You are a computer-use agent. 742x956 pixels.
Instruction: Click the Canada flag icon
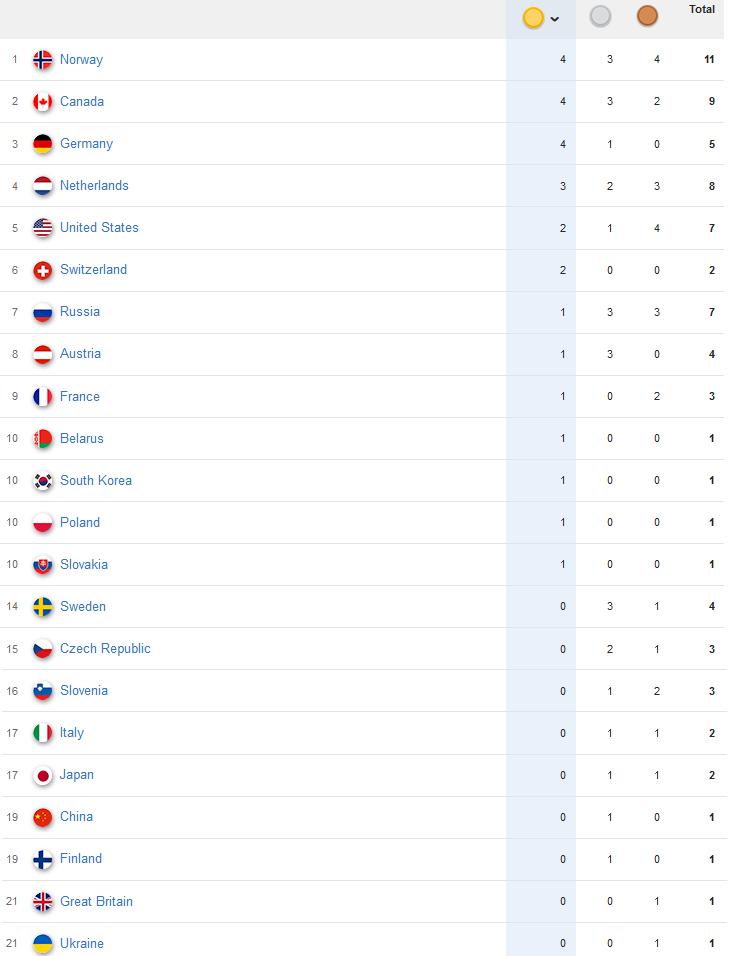(43, 102)
